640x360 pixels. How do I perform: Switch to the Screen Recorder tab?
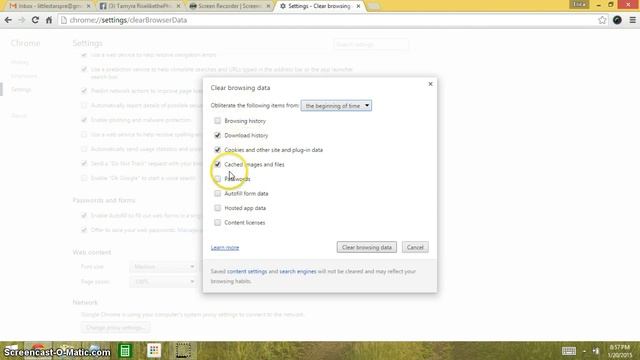pyautogui.click(x=229, y=6)
